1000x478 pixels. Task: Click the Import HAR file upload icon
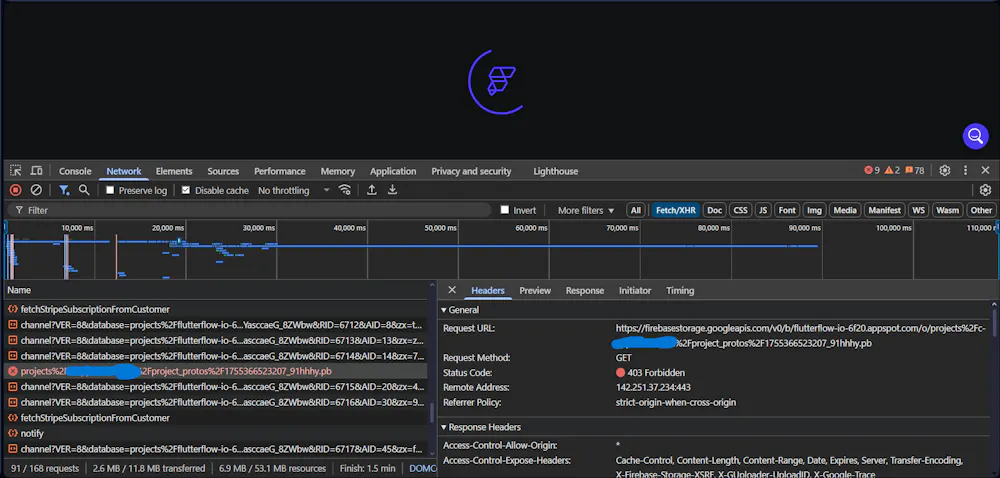pos(372,190)
